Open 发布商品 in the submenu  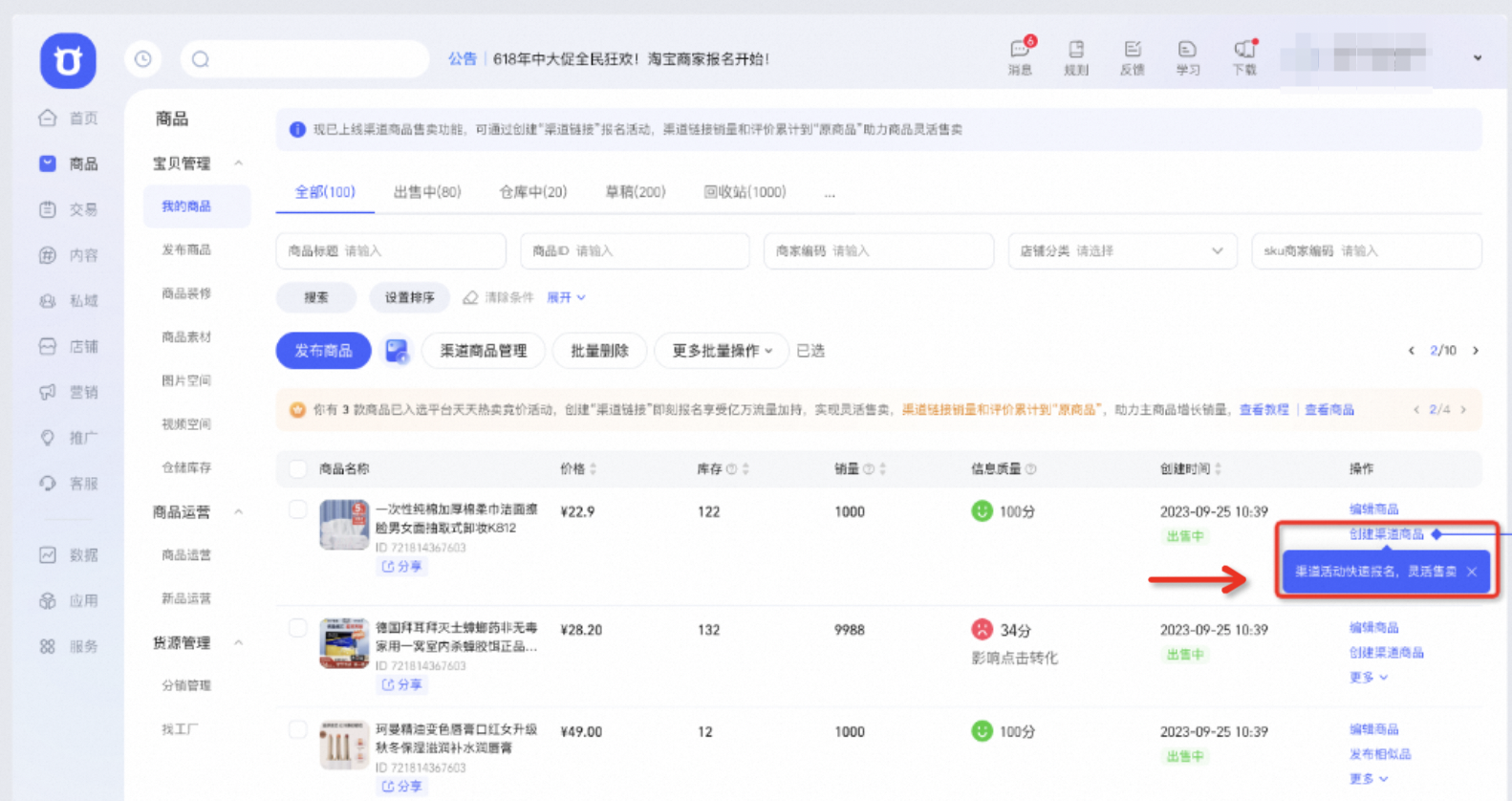point(186,249)
